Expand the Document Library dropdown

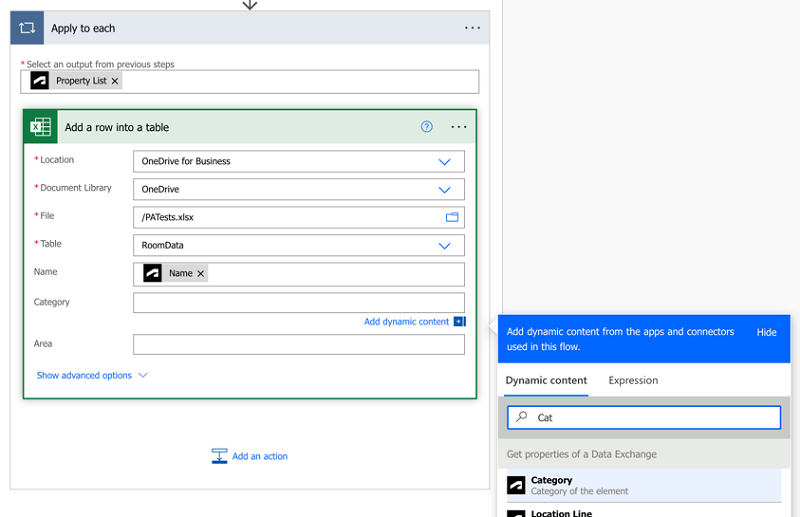444,189
